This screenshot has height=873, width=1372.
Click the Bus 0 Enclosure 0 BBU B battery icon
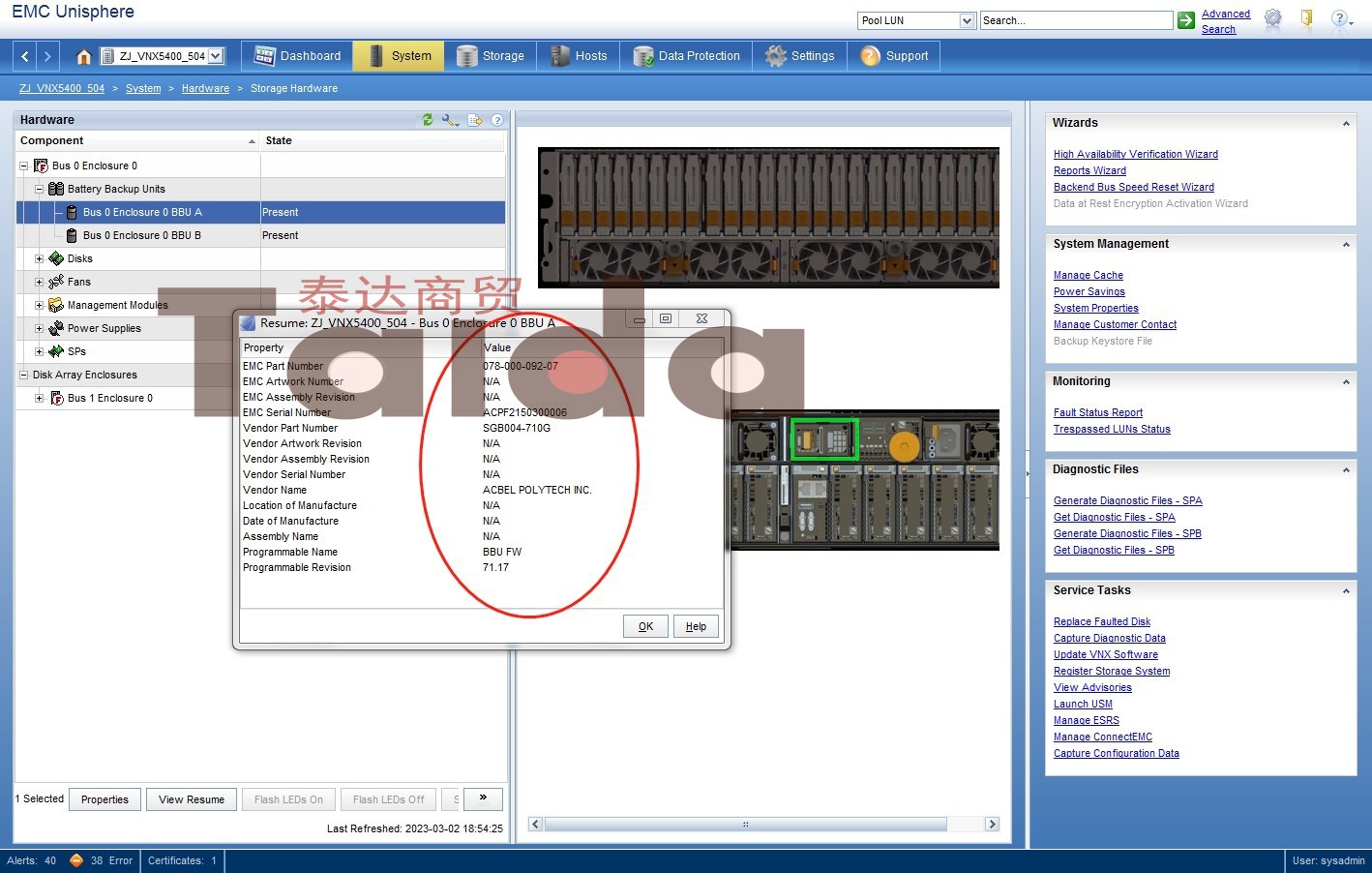point(72,235)
